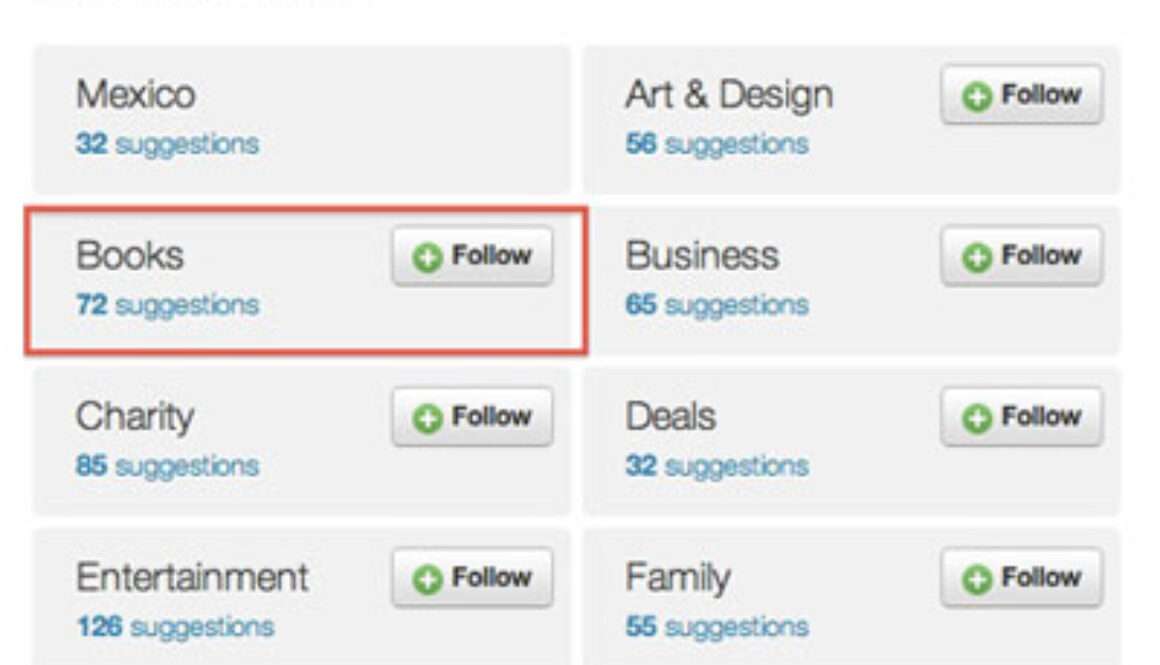Click the green plus icon beside Books
Image resolution: width=1160 pixels, height=665 pixels.
[x=427, y=258]
